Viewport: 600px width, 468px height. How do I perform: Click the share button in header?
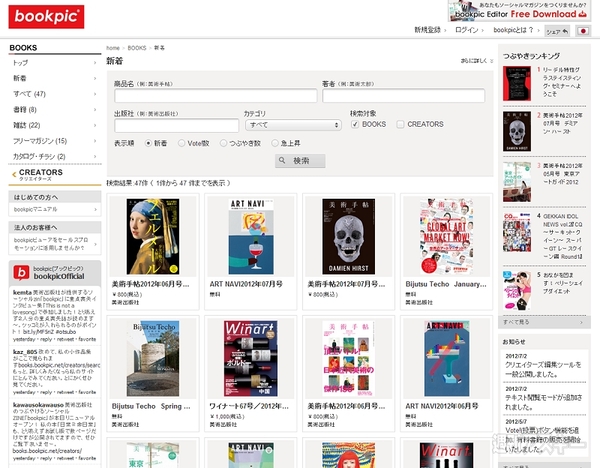[557, 31]
